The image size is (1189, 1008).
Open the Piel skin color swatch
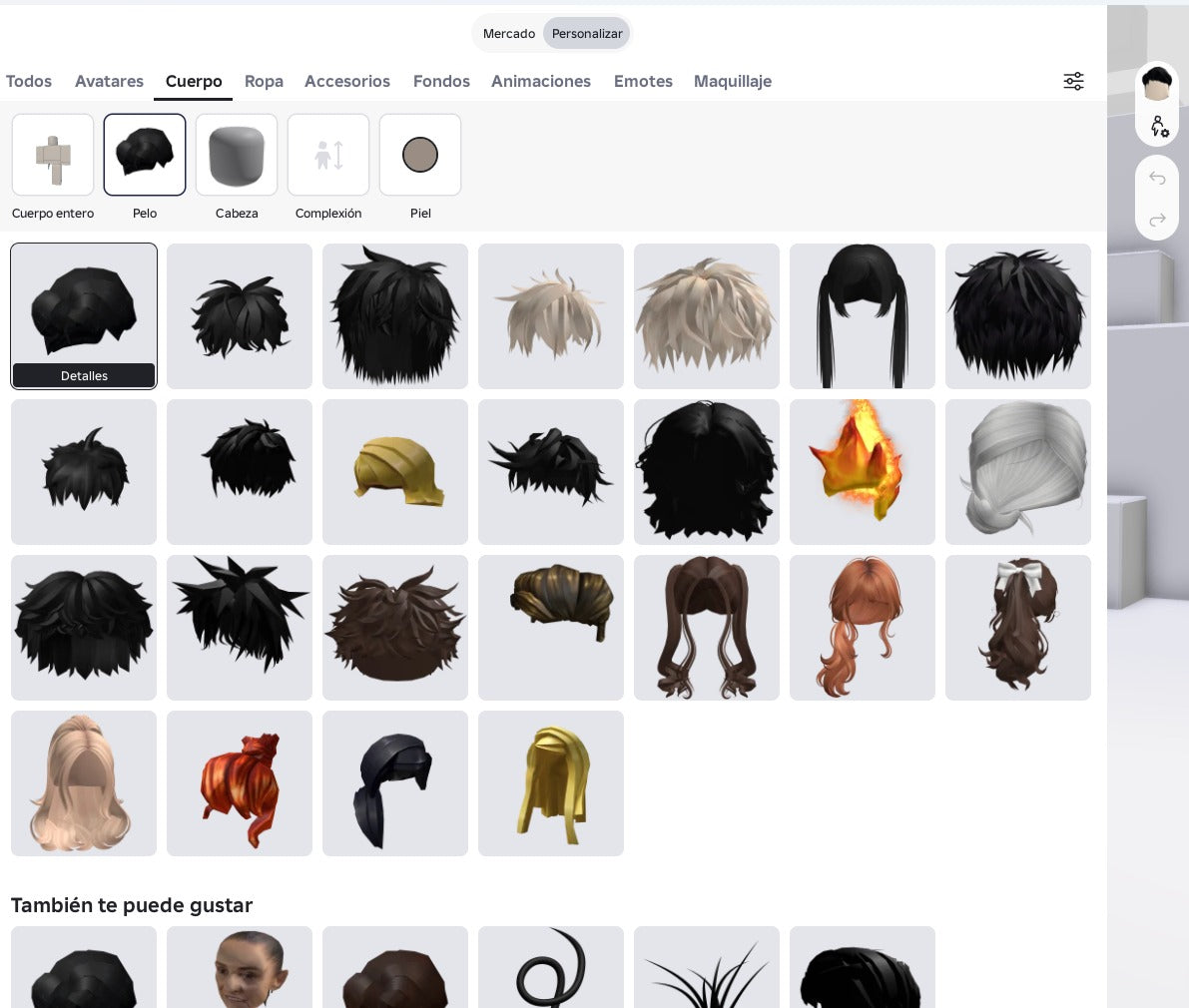point(420,155)
